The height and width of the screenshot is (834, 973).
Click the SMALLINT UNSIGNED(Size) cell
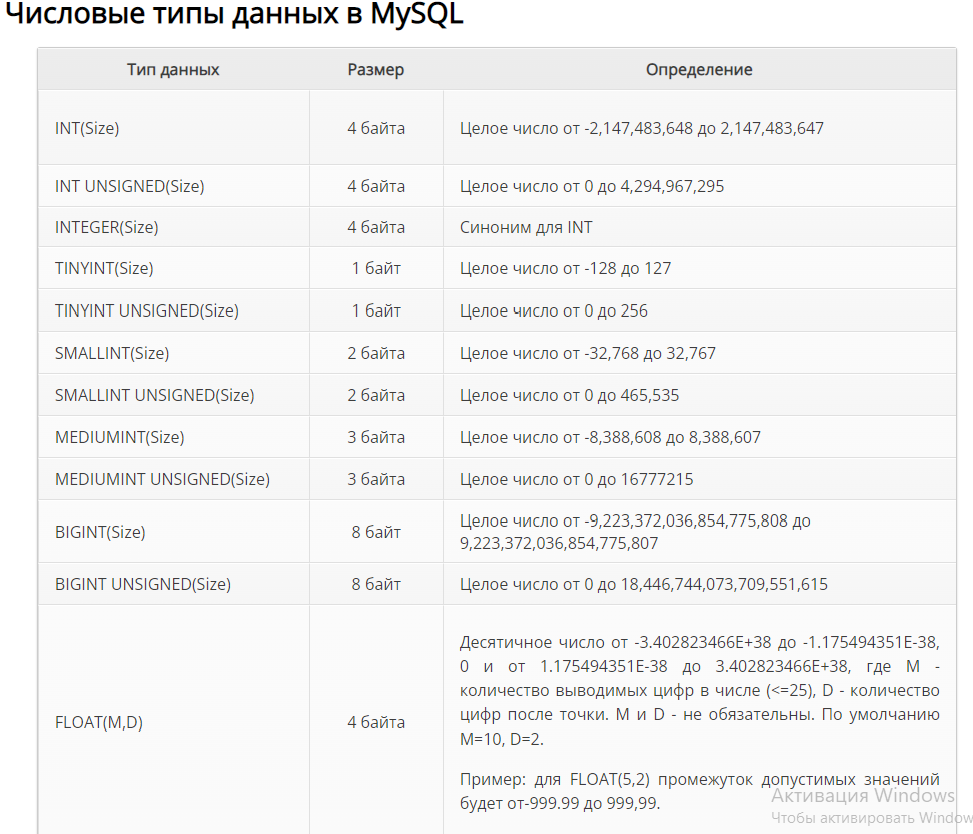174,395
